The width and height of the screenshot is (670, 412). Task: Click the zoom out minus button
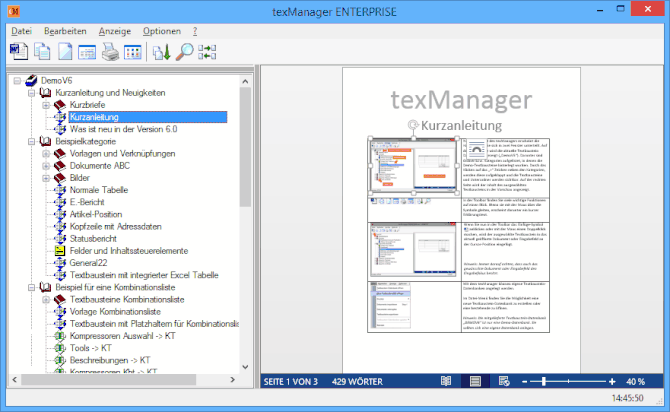coord(525,382)
